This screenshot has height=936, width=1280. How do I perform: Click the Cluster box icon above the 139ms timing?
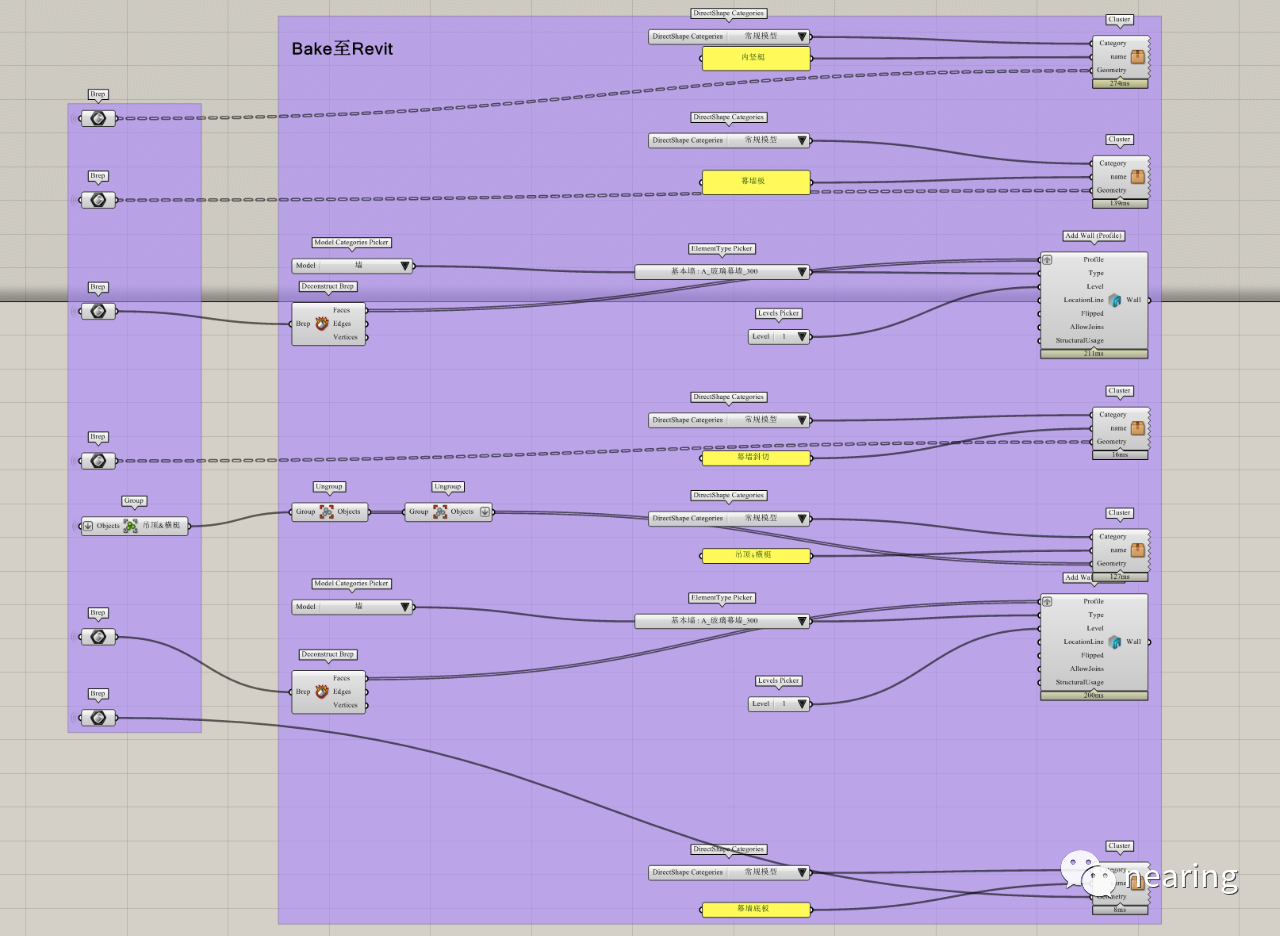point(1138,177)
